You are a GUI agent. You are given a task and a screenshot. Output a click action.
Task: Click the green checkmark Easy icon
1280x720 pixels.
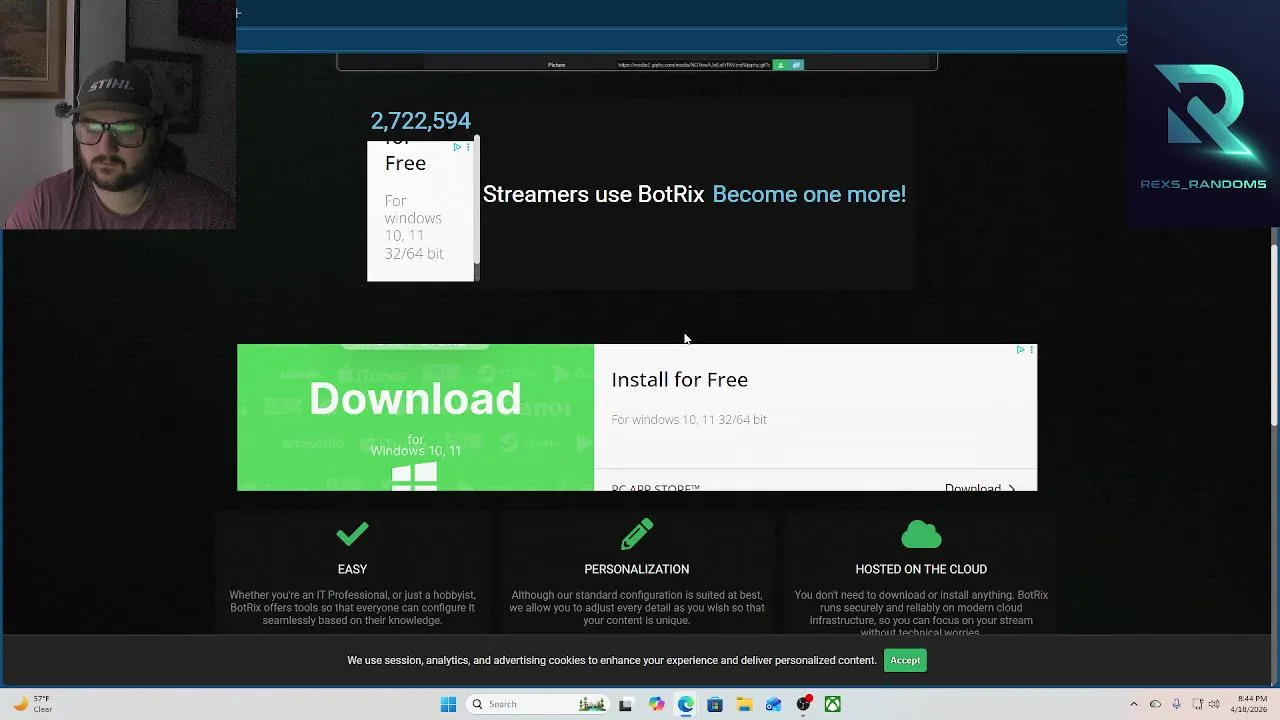[352, 535]
